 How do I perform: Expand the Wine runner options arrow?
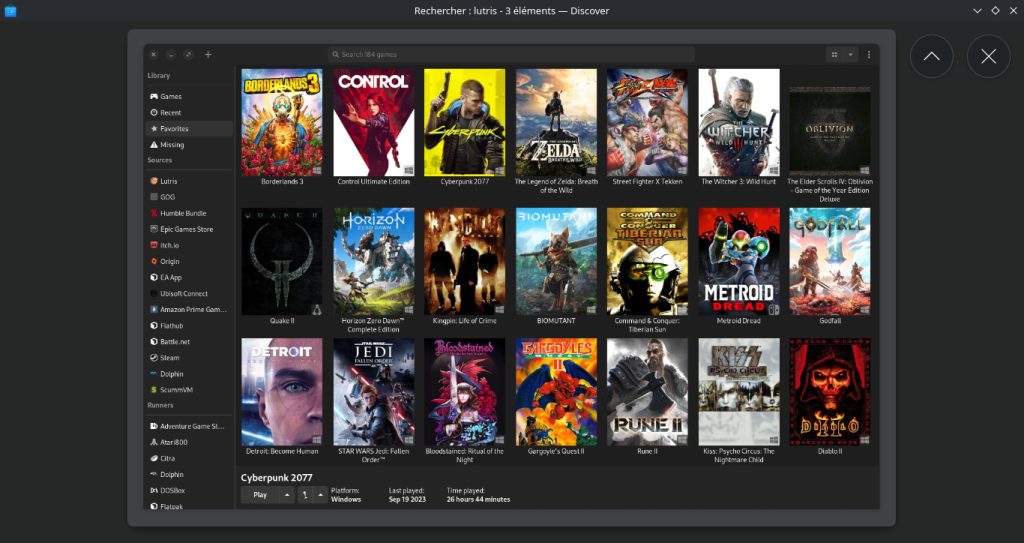click(x=320, y=495)
